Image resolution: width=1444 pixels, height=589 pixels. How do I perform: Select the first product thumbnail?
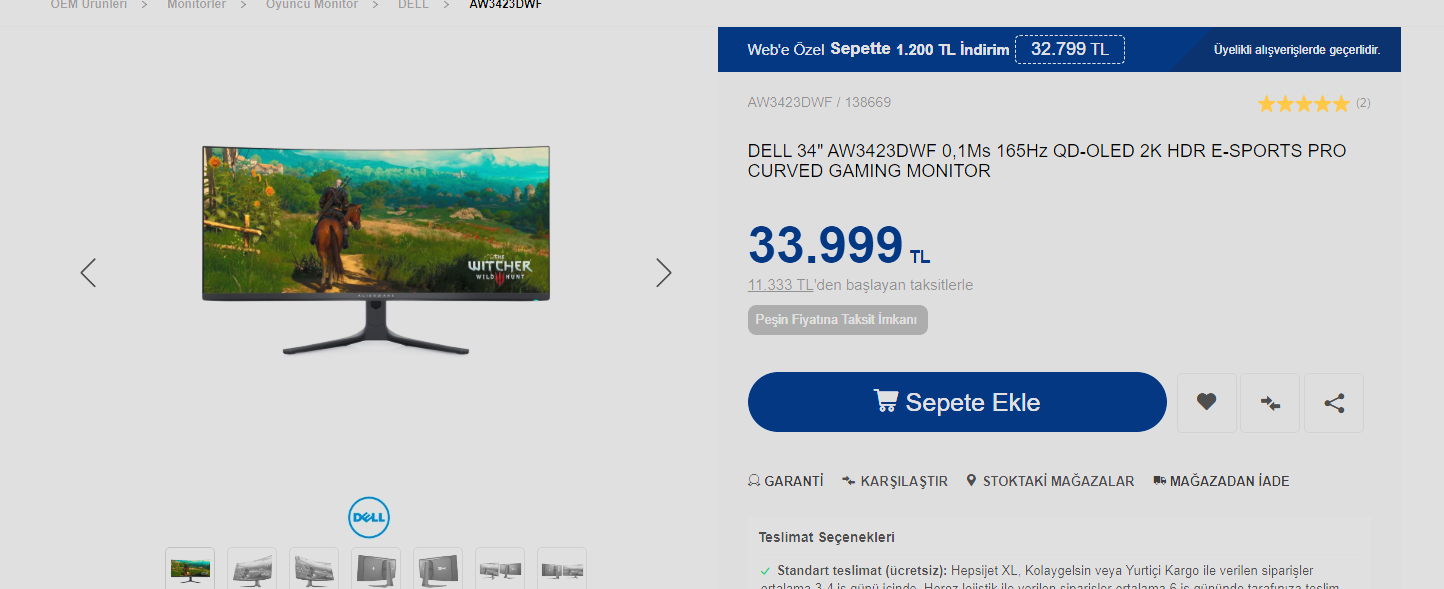(190, 569)
